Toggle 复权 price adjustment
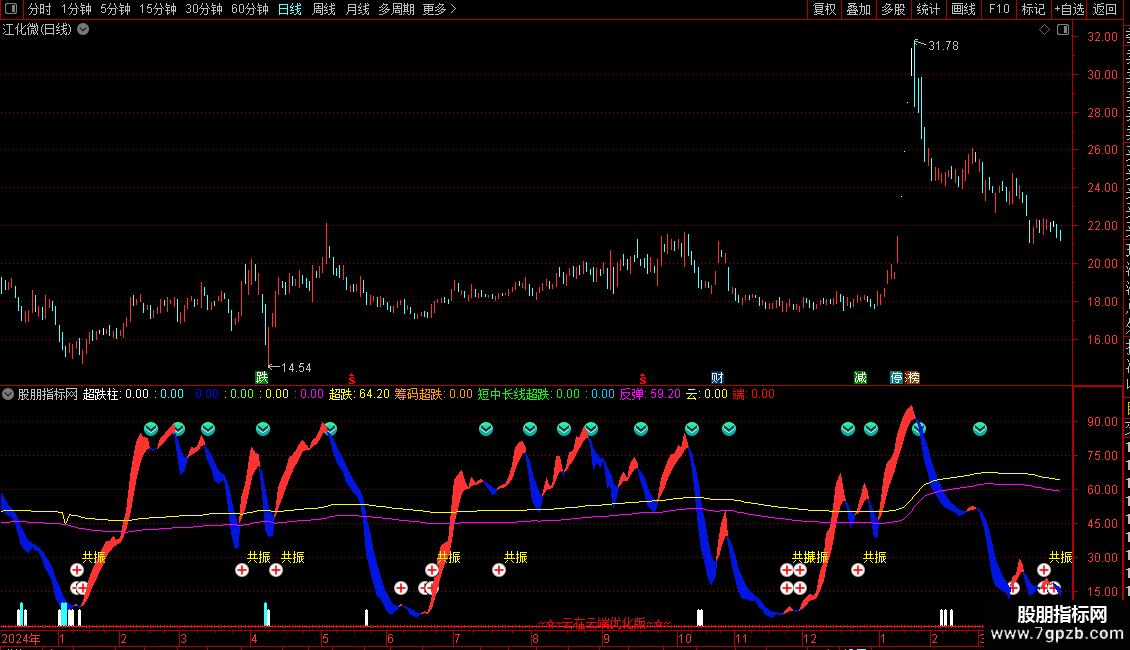The image size is (1130, 650). tap(824, 9)
